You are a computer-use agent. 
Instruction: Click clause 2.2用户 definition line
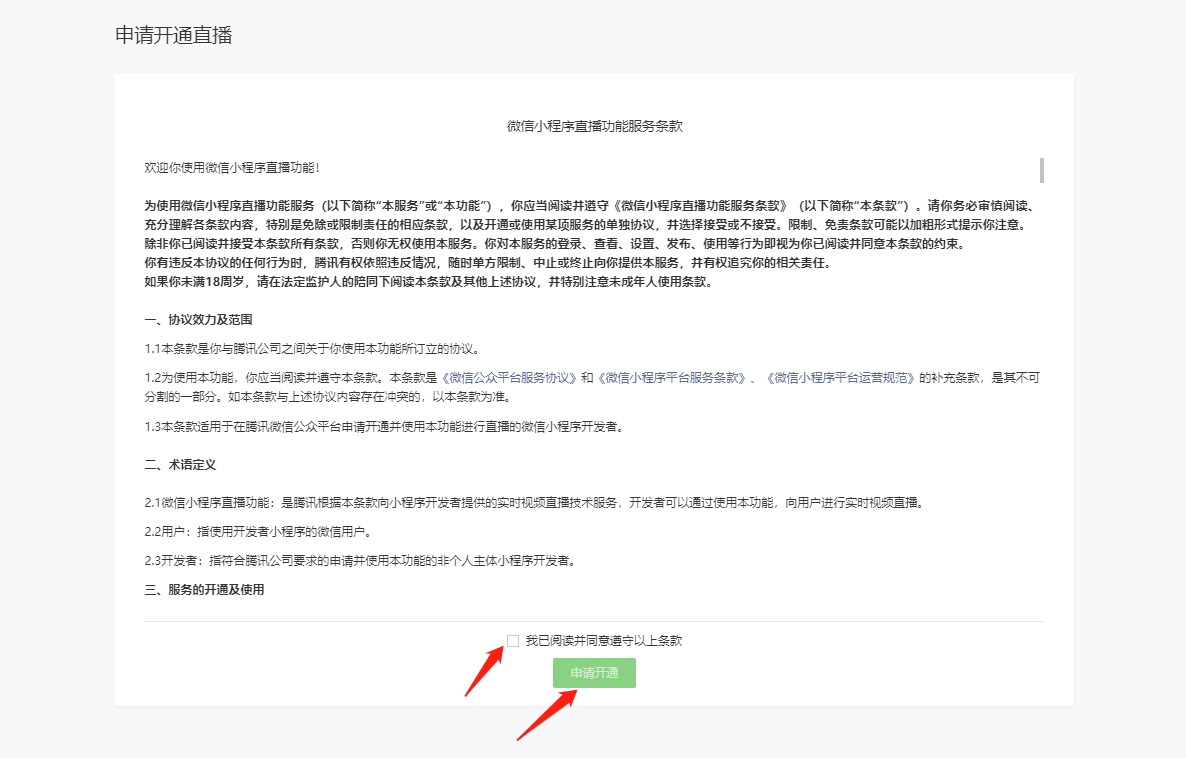pos(259,532)
